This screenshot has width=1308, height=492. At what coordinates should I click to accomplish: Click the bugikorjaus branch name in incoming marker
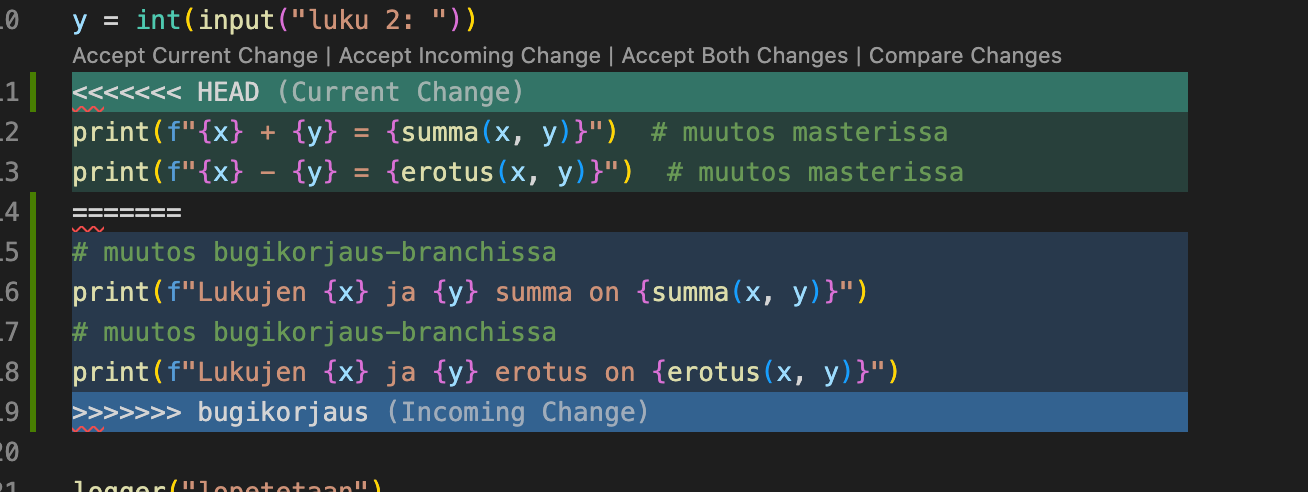(283, 412)
